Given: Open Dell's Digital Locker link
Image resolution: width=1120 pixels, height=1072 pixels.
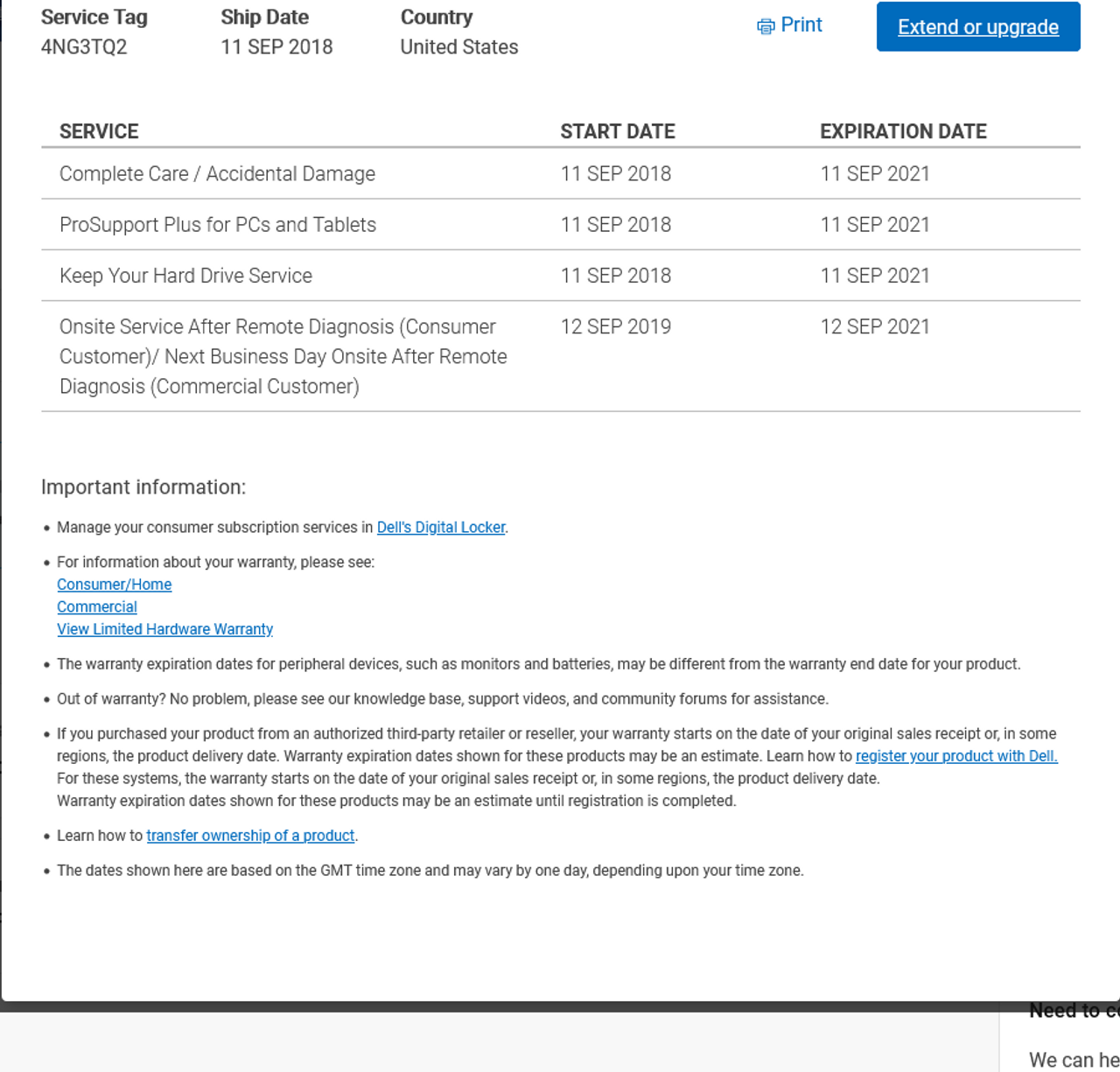Looking at the screenshot, I should (x=441, y=528).
